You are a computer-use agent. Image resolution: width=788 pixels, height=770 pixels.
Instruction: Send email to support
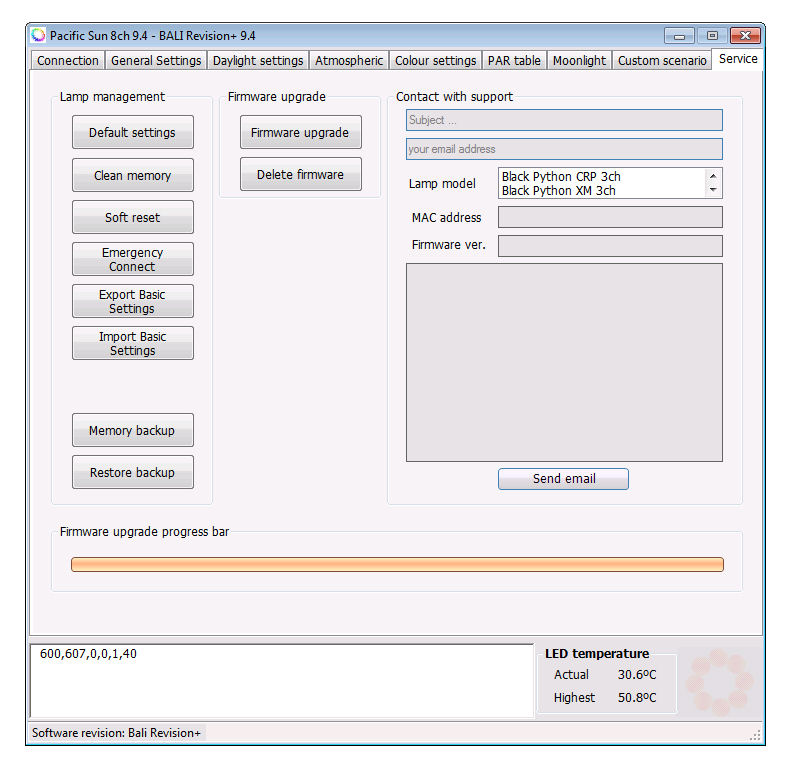[563, 479]
